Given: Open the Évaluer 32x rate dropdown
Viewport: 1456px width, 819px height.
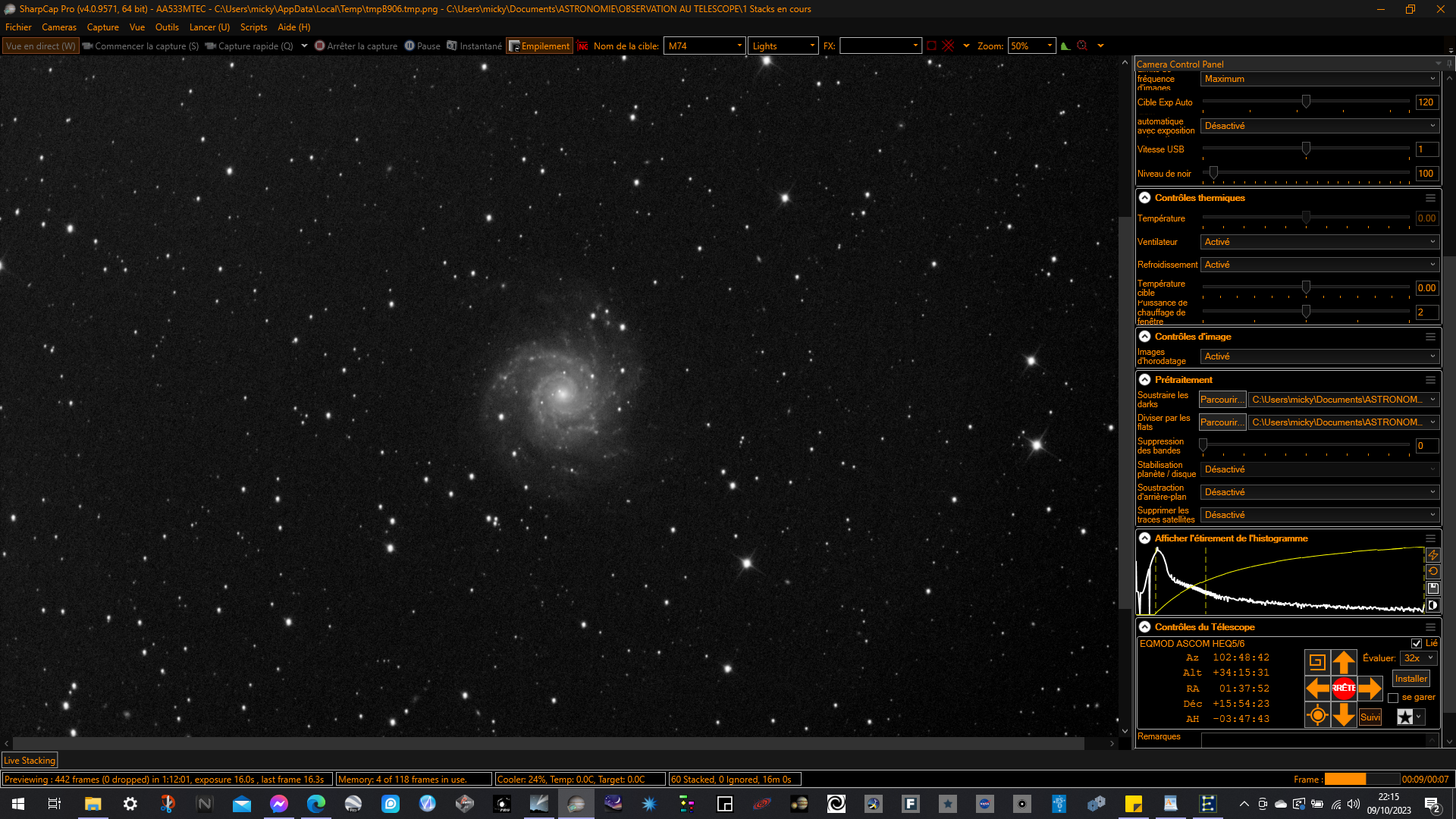Looking at the screenshot, I should click(1418, 658).
